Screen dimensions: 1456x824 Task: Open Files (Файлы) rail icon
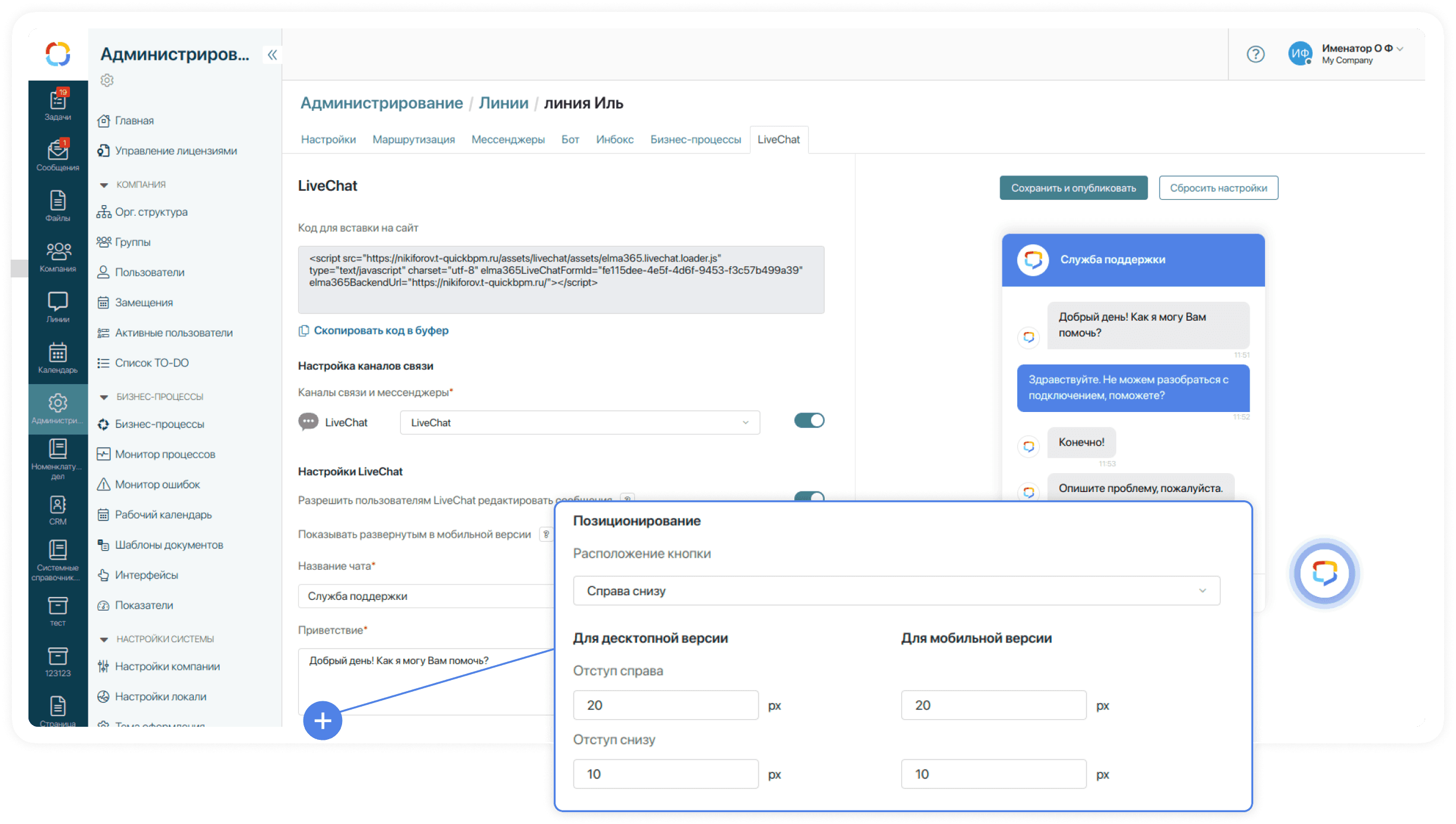coord(58,206)
